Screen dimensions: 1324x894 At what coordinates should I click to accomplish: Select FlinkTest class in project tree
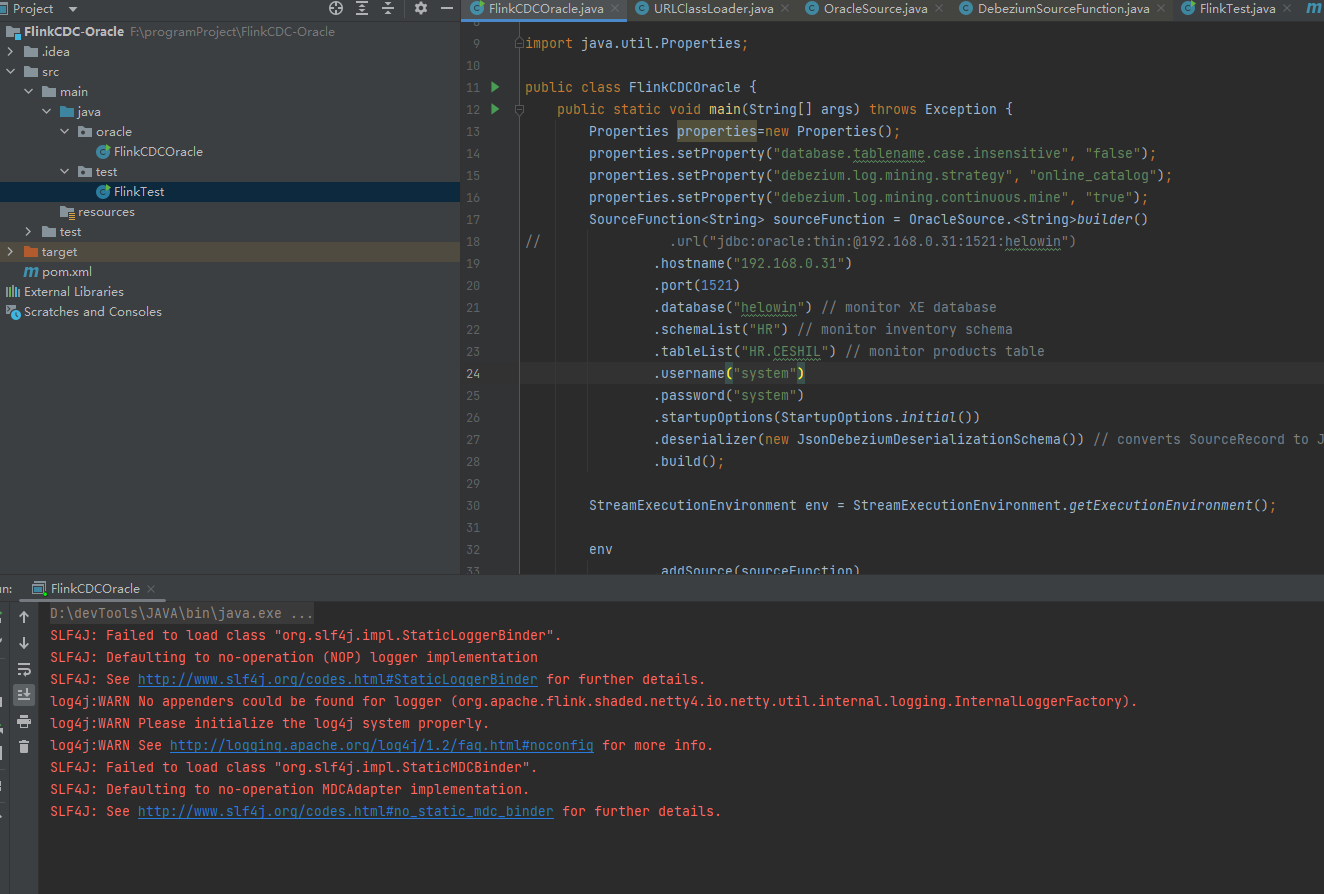tap(139, 192)
